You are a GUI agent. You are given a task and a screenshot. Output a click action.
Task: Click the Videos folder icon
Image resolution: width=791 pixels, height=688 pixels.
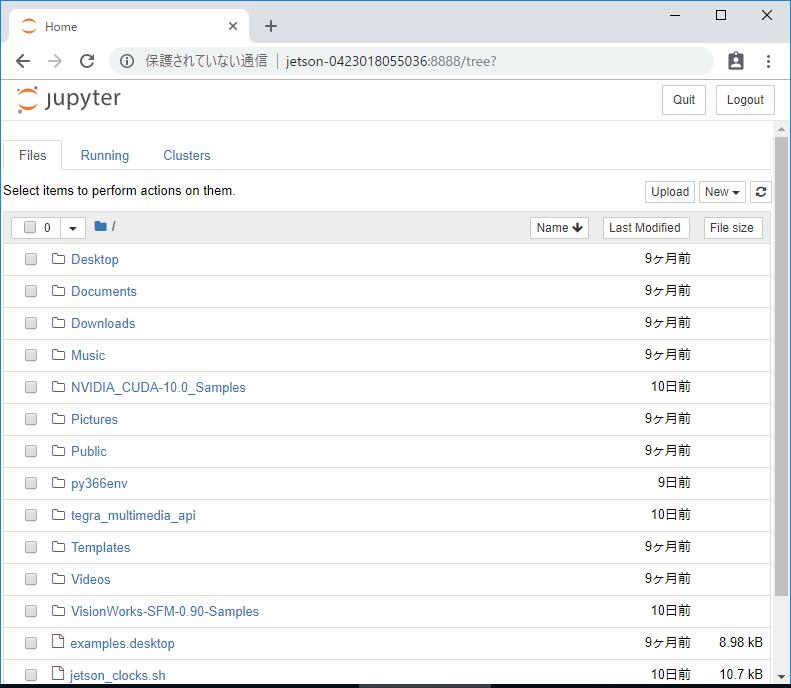pyautogui.click(x=59, y=579)
